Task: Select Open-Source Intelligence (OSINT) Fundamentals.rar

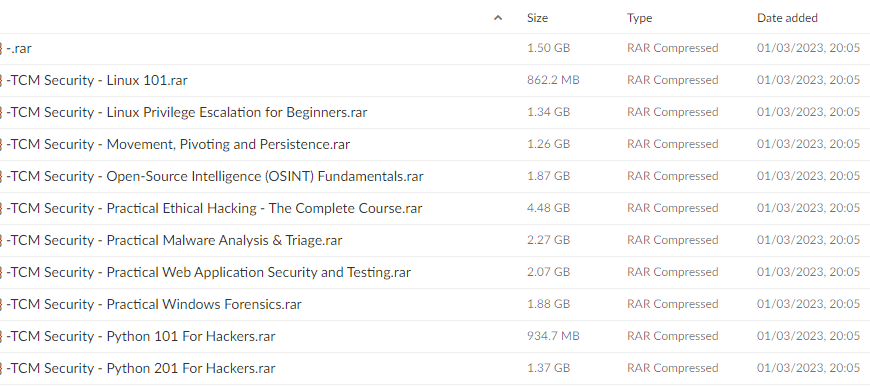Action: click(x=214, y=176)
